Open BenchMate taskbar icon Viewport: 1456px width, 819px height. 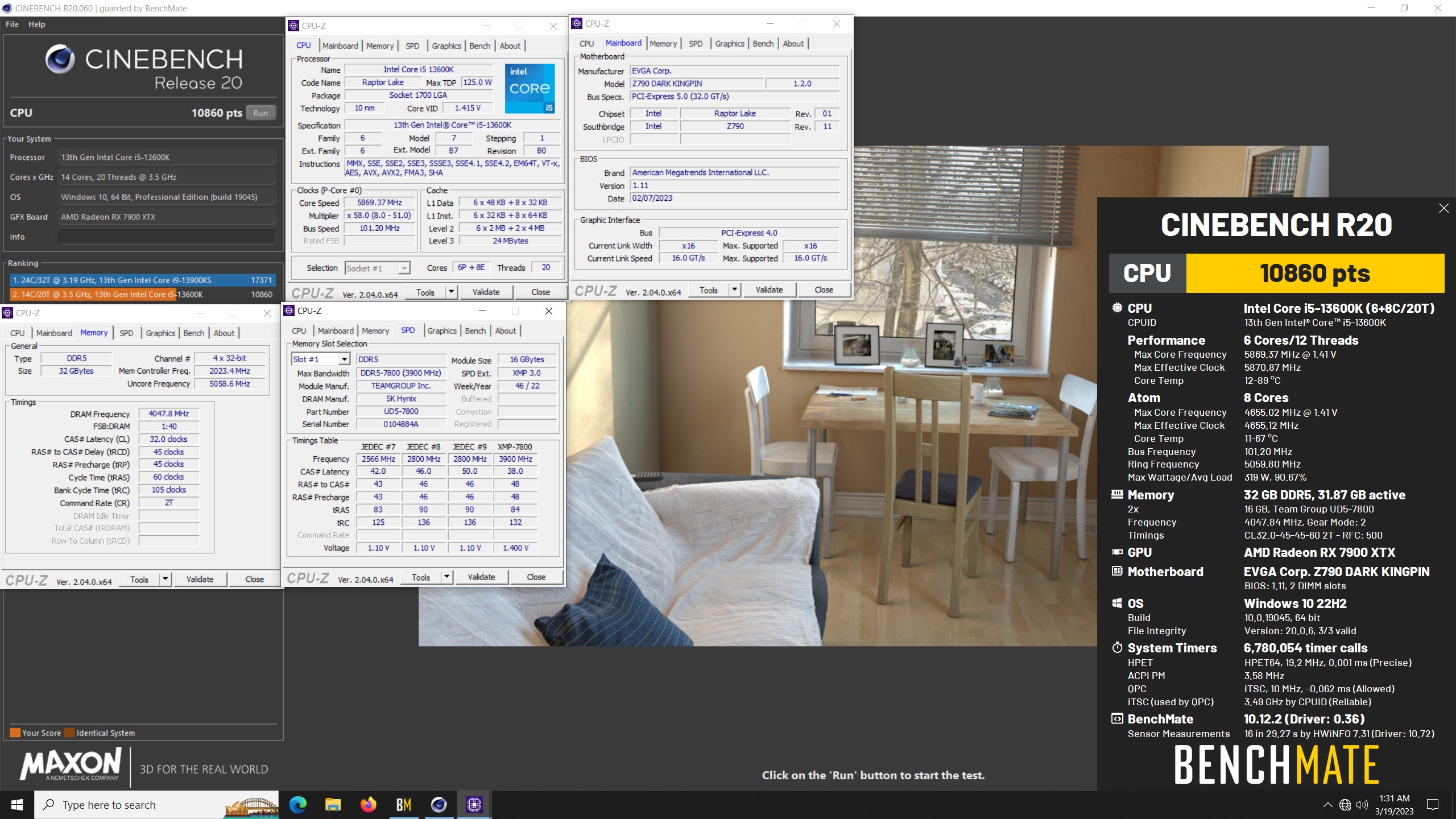coord(404,804)
